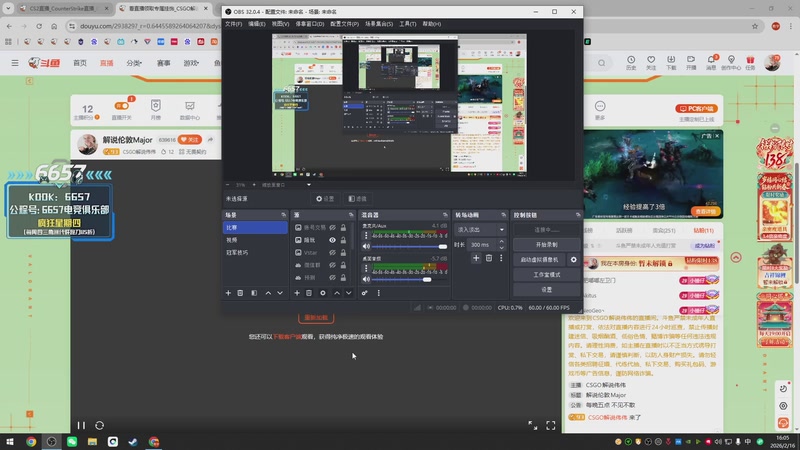Open 视图(V) menu in OBS

280,24
